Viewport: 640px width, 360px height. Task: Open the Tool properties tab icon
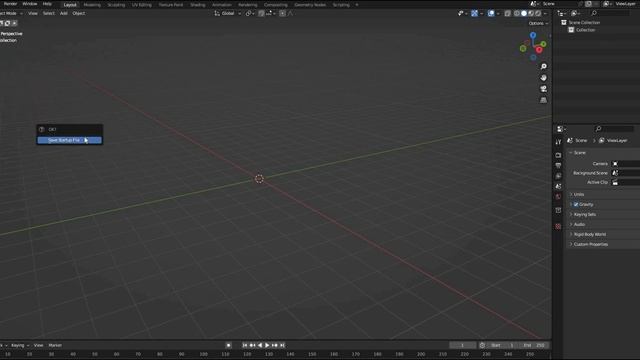coord(558,142)
